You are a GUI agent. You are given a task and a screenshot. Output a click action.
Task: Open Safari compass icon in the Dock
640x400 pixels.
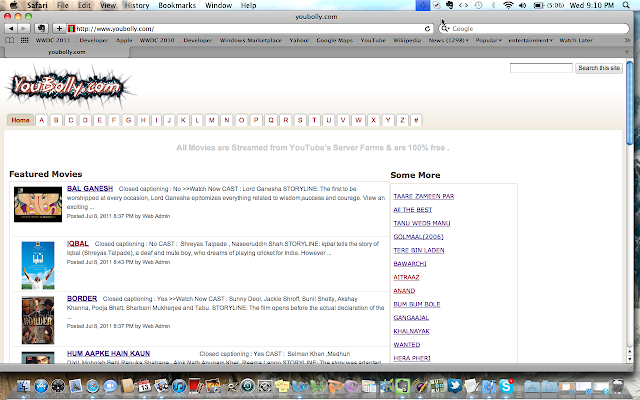[93, 385]
